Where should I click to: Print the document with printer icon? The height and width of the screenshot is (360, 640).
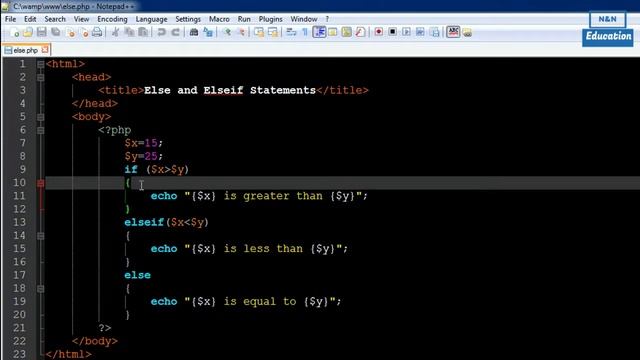coord(97,32)
